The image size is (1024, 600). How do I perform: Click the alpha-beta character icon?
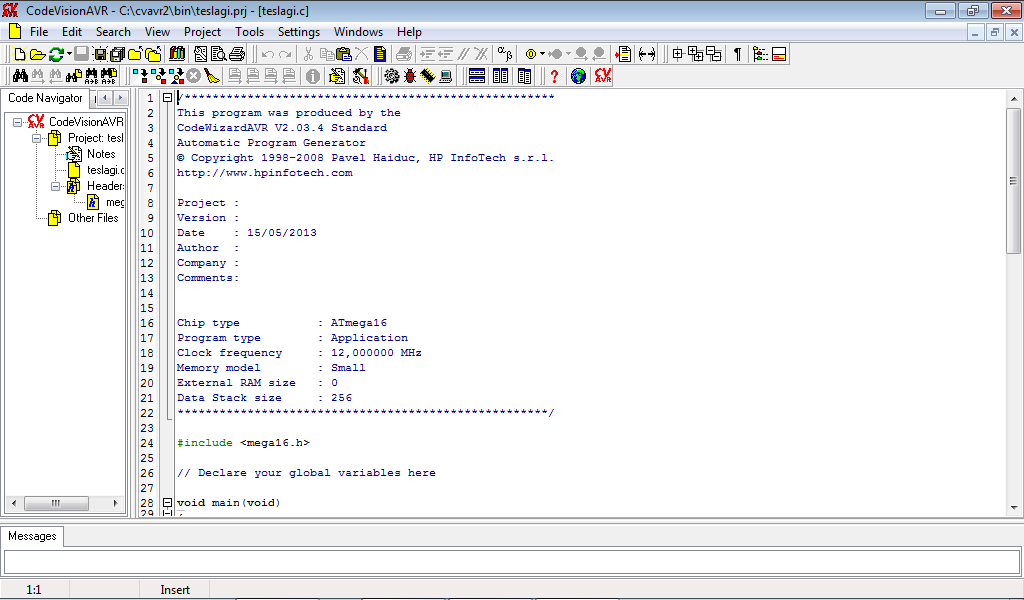(505, 54)
